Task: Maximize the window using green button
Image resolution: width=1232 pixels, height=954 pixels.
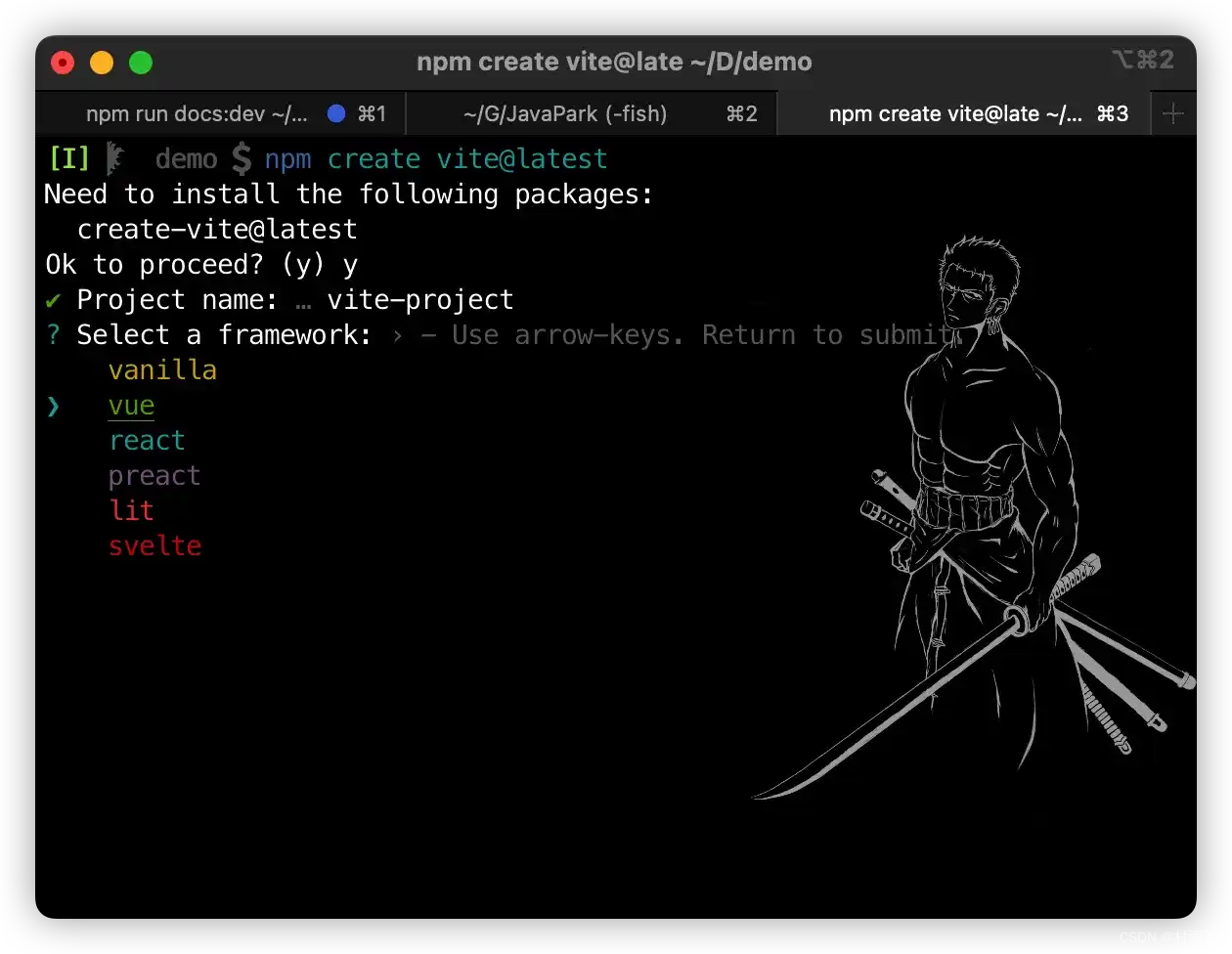Action: pyautogui.click(x=141, y=63)
